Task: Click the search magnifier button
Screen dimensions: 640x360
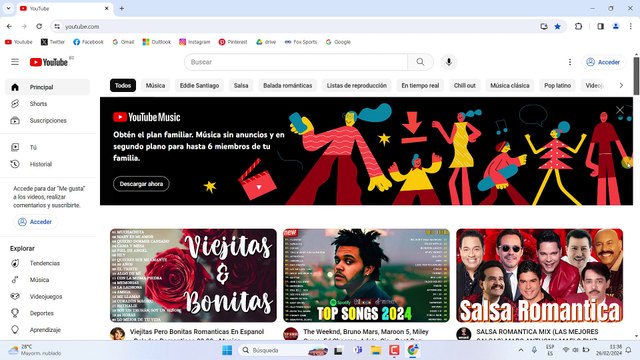Action: click(x=420, y=62)
